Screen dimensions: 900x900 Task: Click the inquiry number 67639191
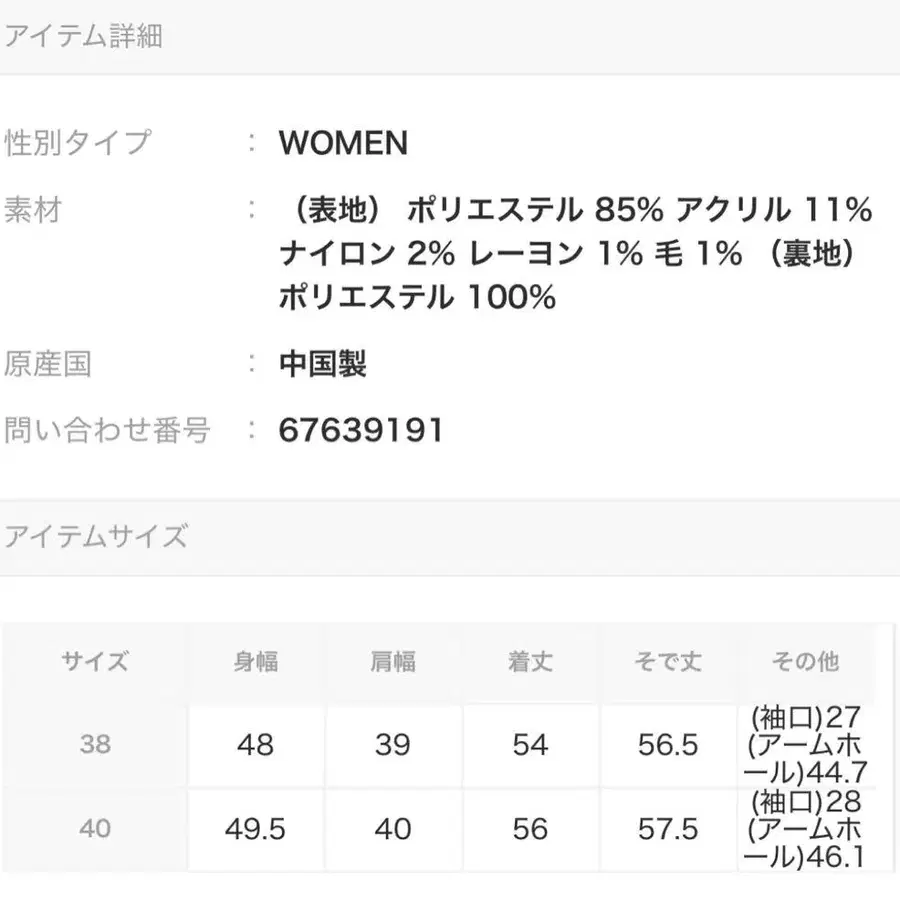361,431
